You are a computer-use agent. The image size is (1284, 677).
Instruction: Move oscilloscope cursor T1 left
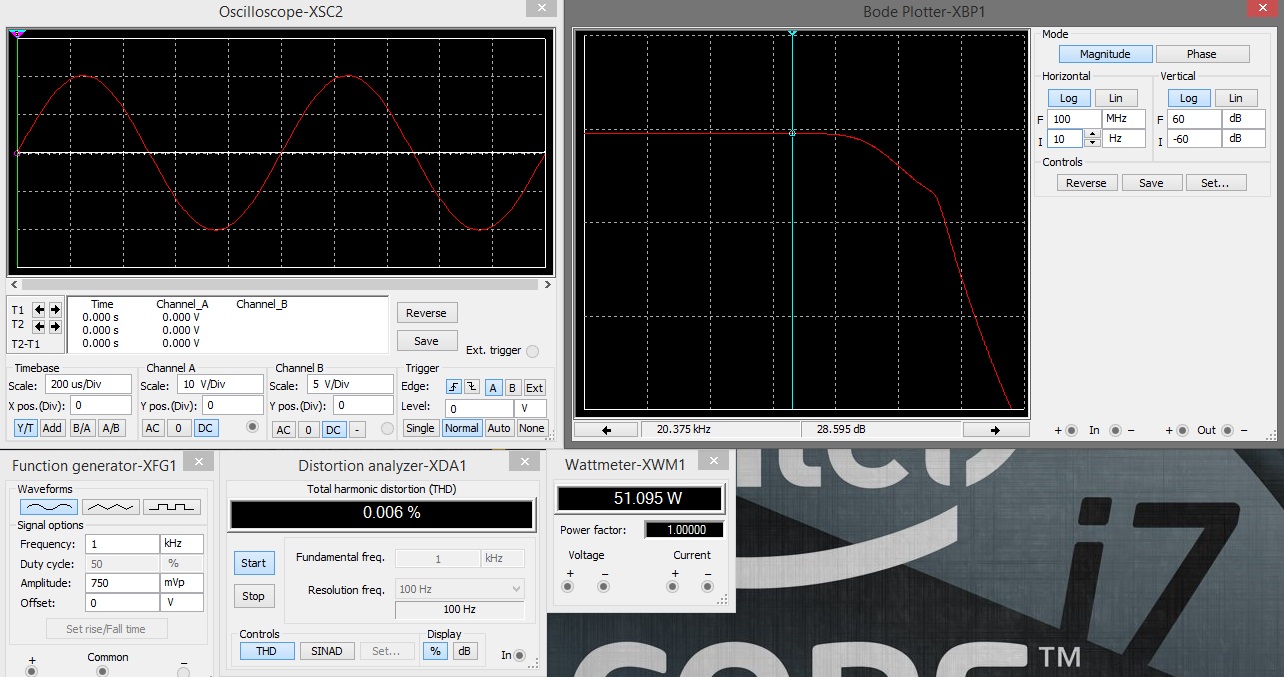[x=39, y=310]
